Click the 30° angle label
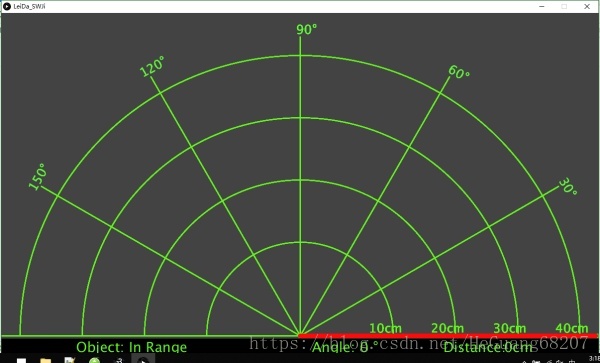 568,187
